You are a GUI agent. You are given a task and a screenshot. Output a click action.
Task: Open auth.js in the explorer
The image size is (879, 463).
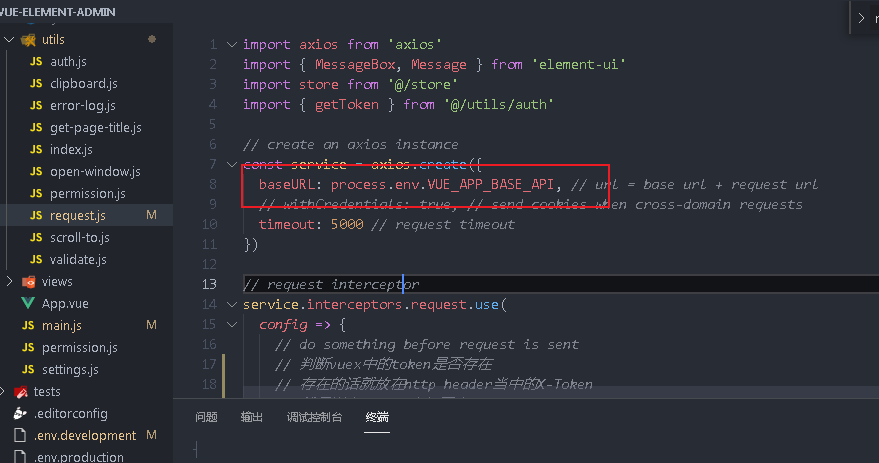68,62
